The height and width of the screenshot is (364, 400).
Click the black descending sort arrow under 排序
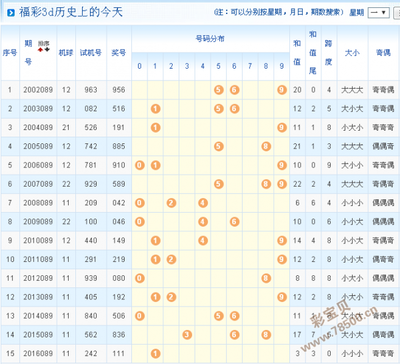coord(47,50)
